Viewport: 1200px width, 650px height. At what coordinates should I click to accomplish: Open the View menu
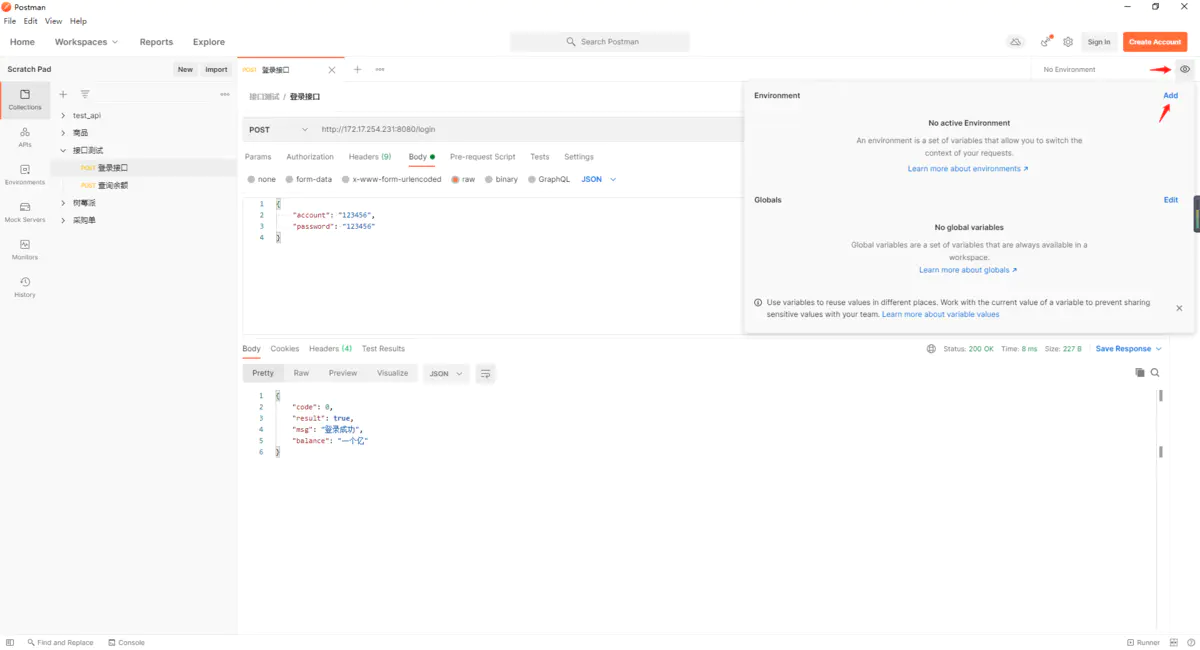[x=53, y=21]
